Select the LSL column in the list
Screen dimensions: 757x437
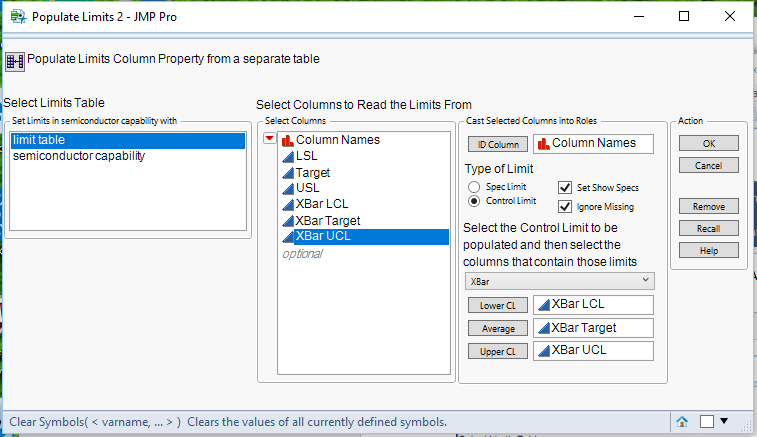coord(307,156)
